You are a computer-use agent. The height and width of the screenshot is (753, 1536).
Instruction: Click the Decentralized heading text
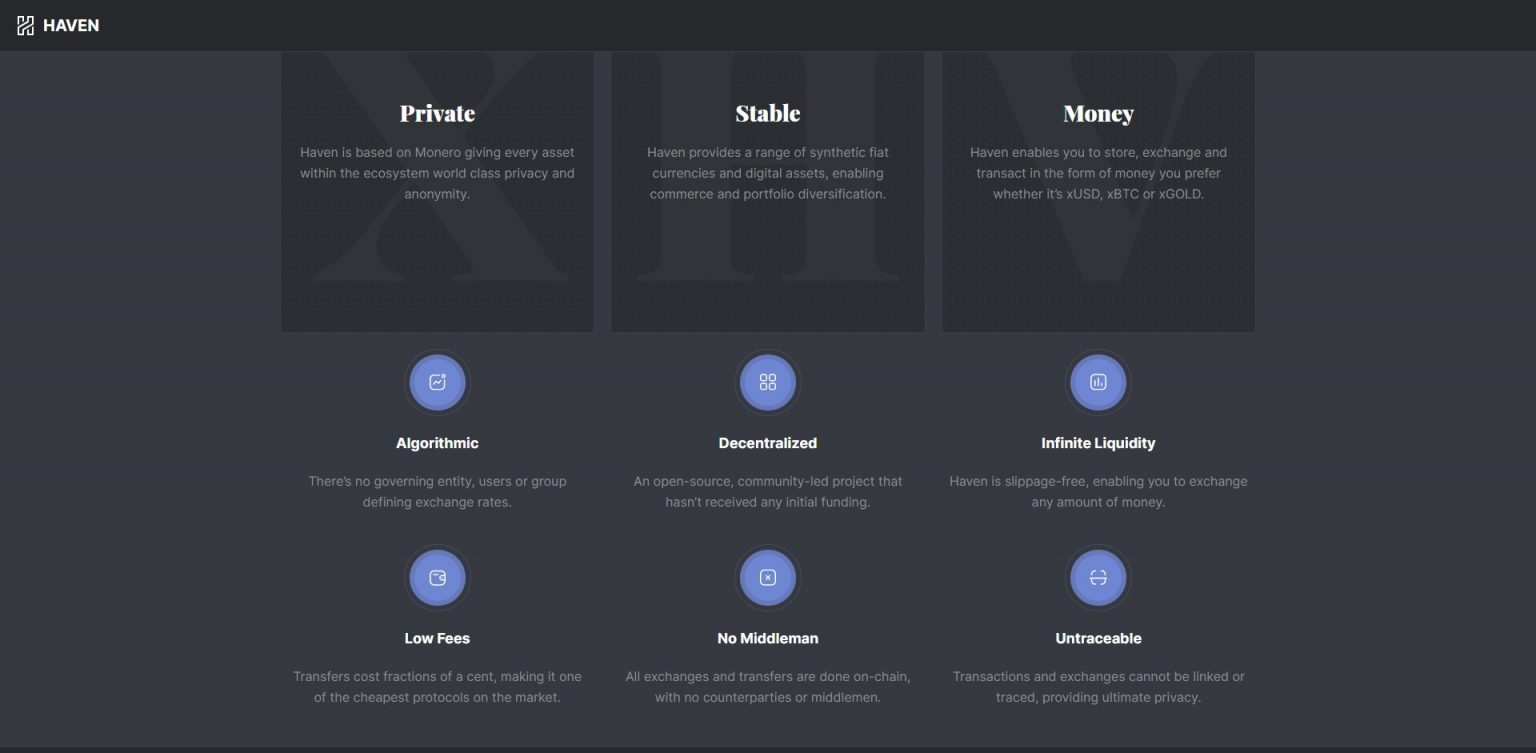click(x=767, y=442)
